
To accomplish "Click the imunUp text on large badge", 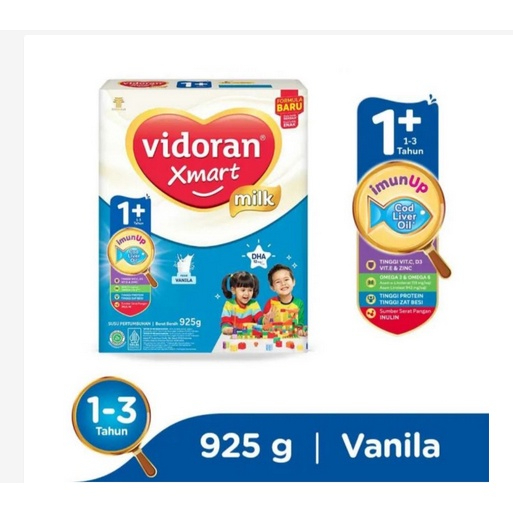I will pyautogui.click(x=399, y=185).
